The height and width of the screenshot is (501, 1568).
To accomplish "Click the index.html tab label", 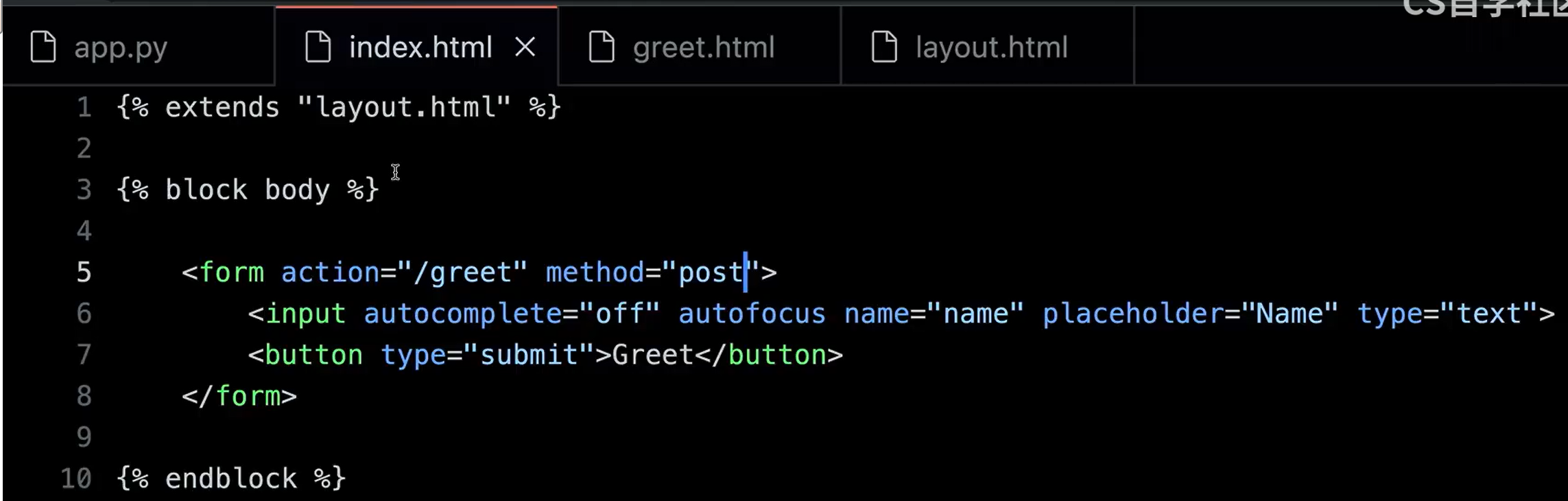I will (420, 47).
